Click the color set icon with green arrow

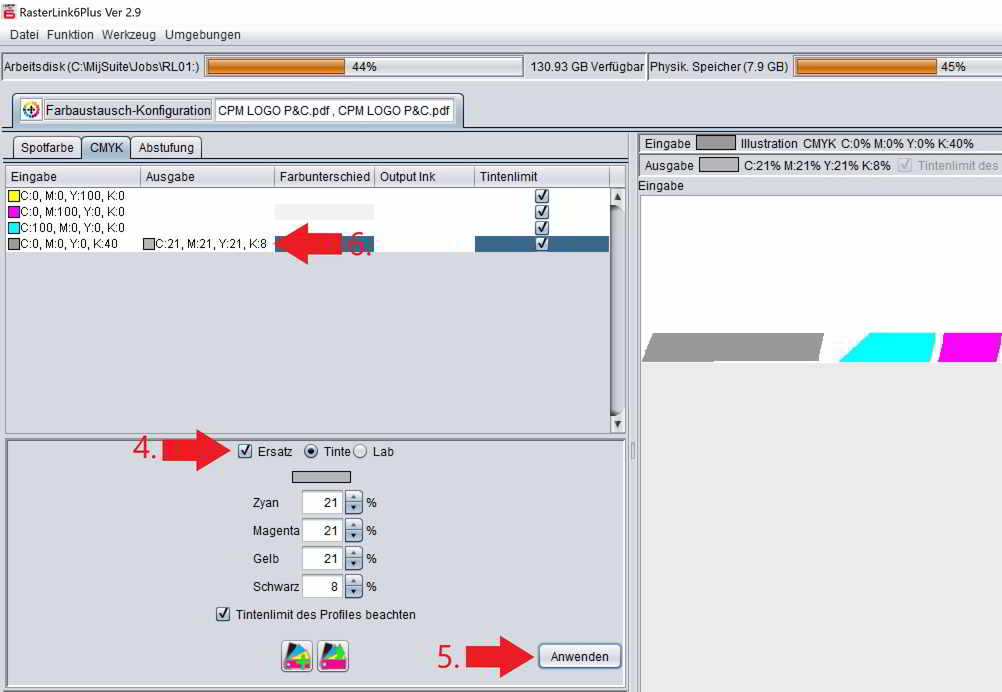[332, 656]
